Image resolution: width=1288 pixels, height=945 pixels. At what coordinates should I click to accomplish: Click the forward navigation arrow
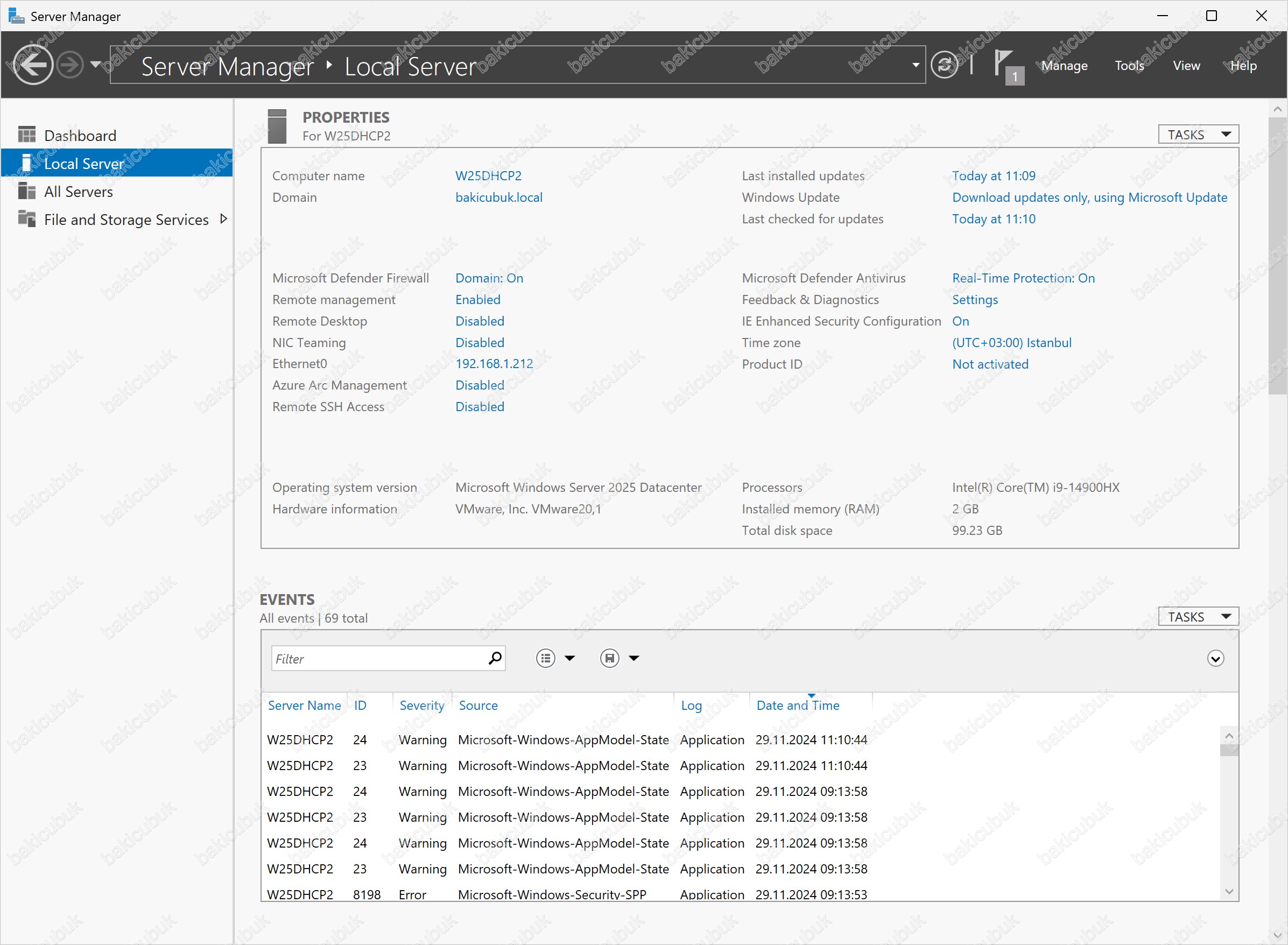[71, 65]
